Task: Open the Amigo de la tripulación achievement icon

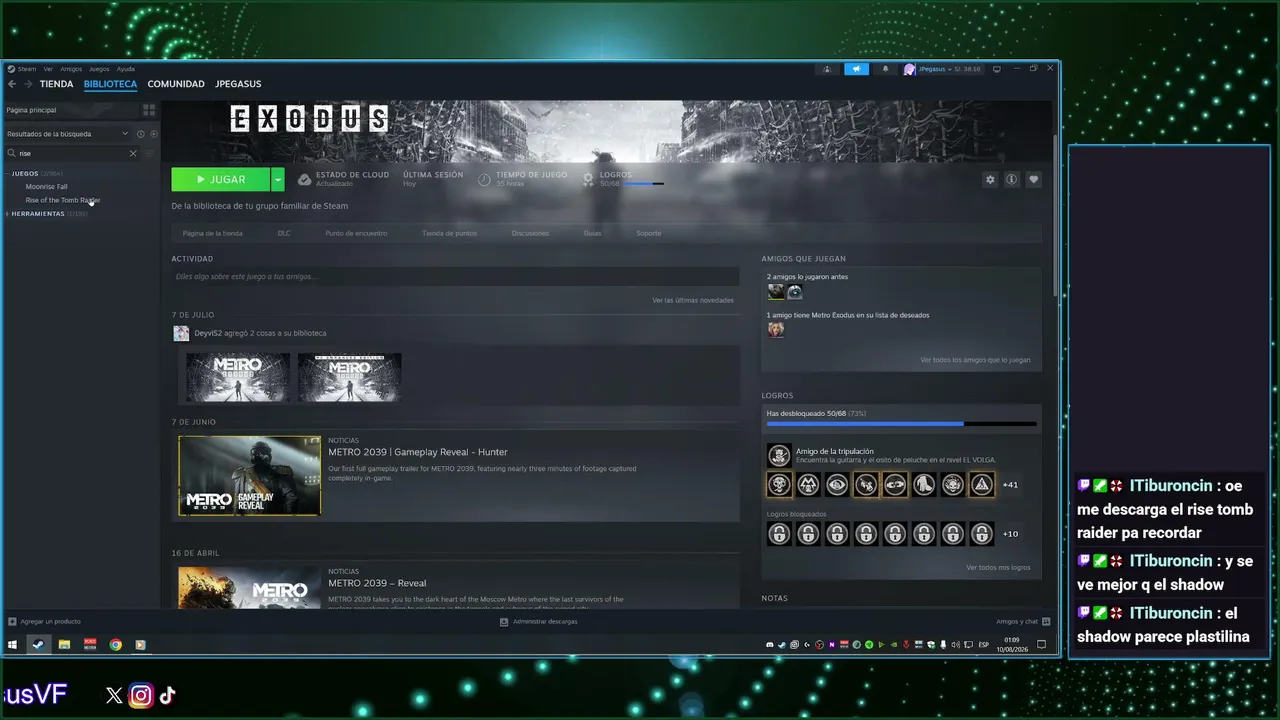Action: tap(779, 456)
